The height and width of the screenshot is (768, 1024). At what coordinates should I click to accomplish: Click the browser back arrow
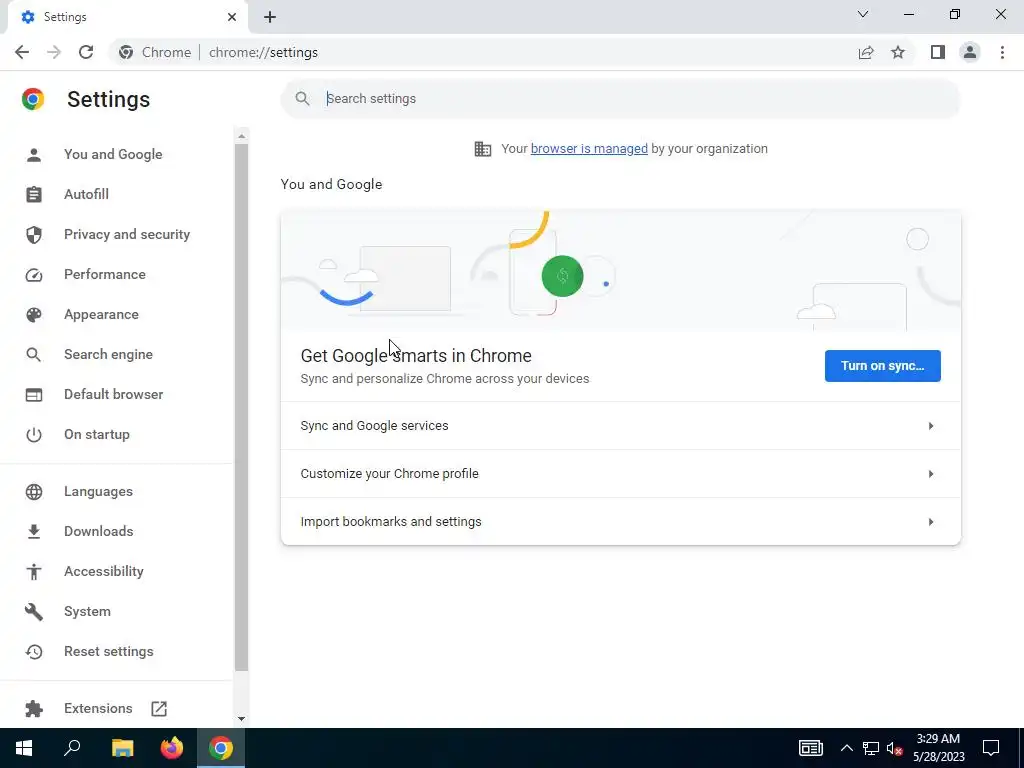(x=22, y=52)
